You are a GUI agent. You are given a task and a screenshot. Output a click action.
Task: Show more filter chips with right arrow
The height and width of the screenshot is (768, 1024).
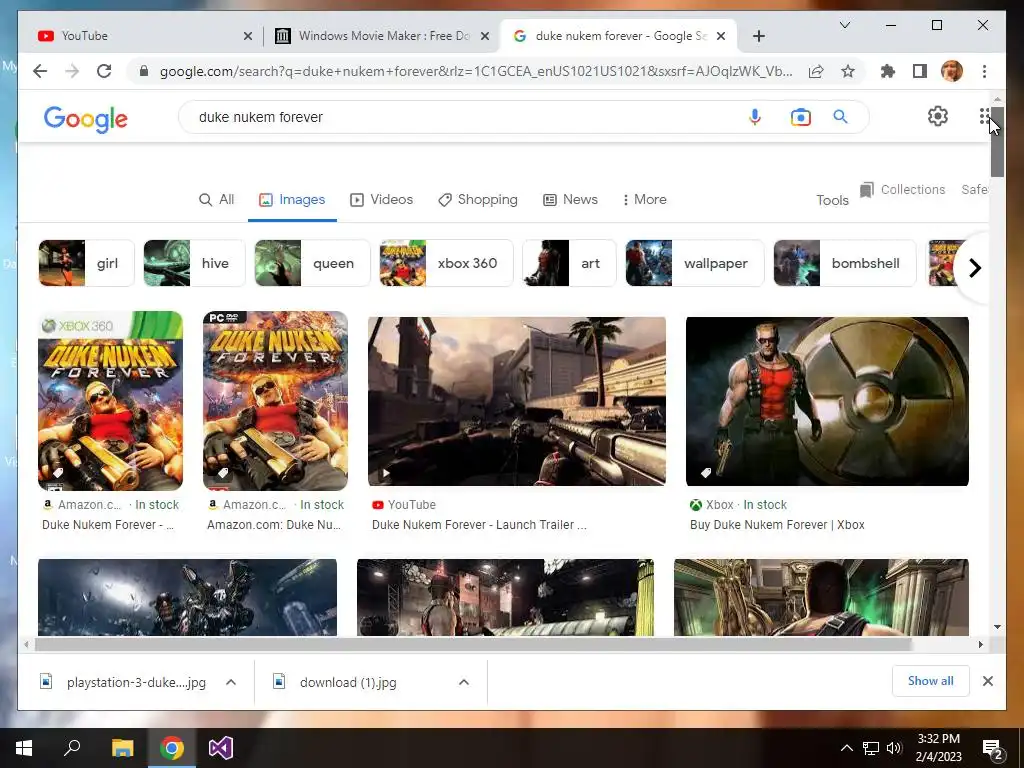pyautogui.click(x=974, y=268)
